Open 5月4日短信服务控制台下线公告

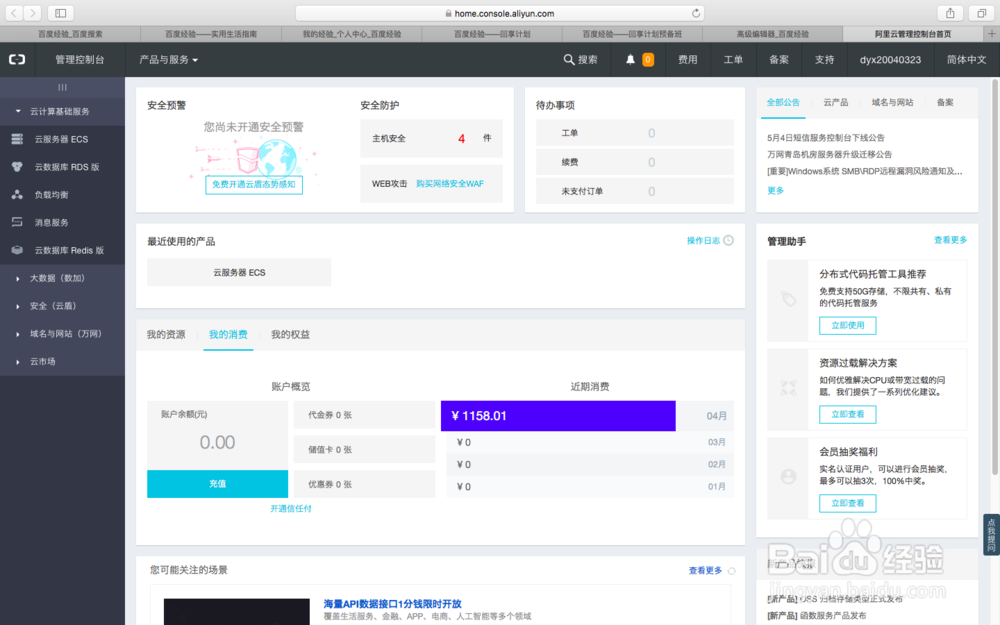pyautogui.click(x=826, y=138)
